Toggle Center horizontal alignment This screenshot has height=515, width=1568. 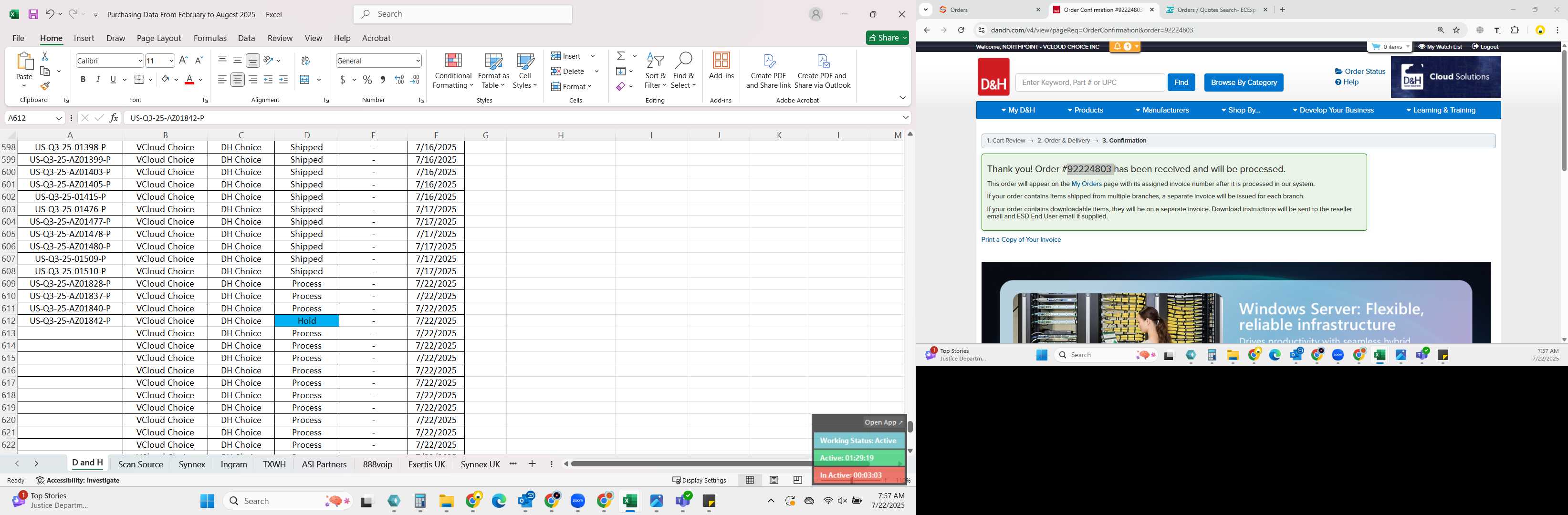click(x=237, y=80)
